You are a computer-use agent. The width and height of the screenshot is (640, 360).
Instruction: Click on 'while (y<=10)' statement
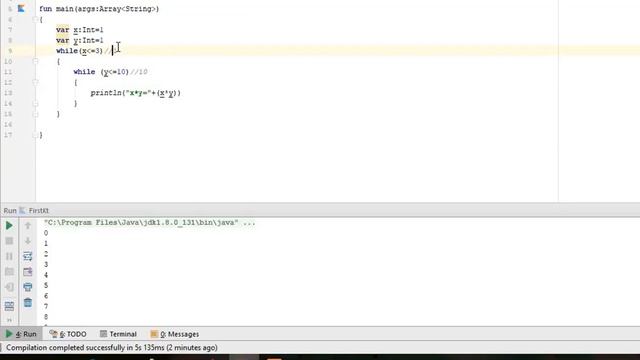[x=101, y=72]
